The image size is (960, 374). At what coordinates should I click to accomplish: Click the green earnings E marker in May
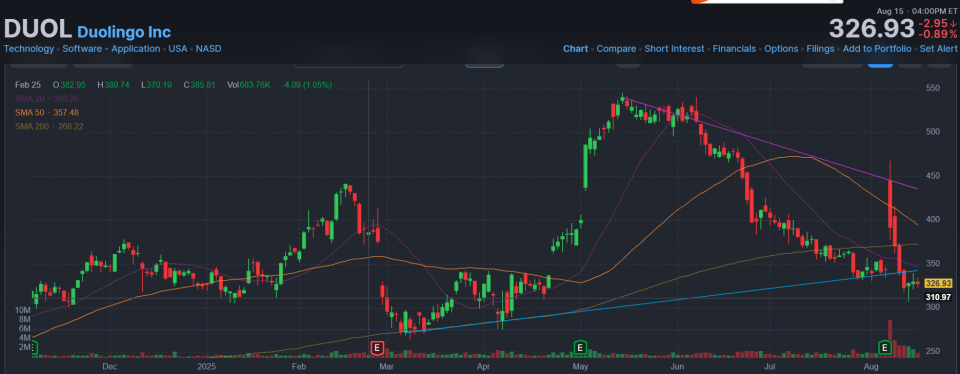(x=580, y=348)
